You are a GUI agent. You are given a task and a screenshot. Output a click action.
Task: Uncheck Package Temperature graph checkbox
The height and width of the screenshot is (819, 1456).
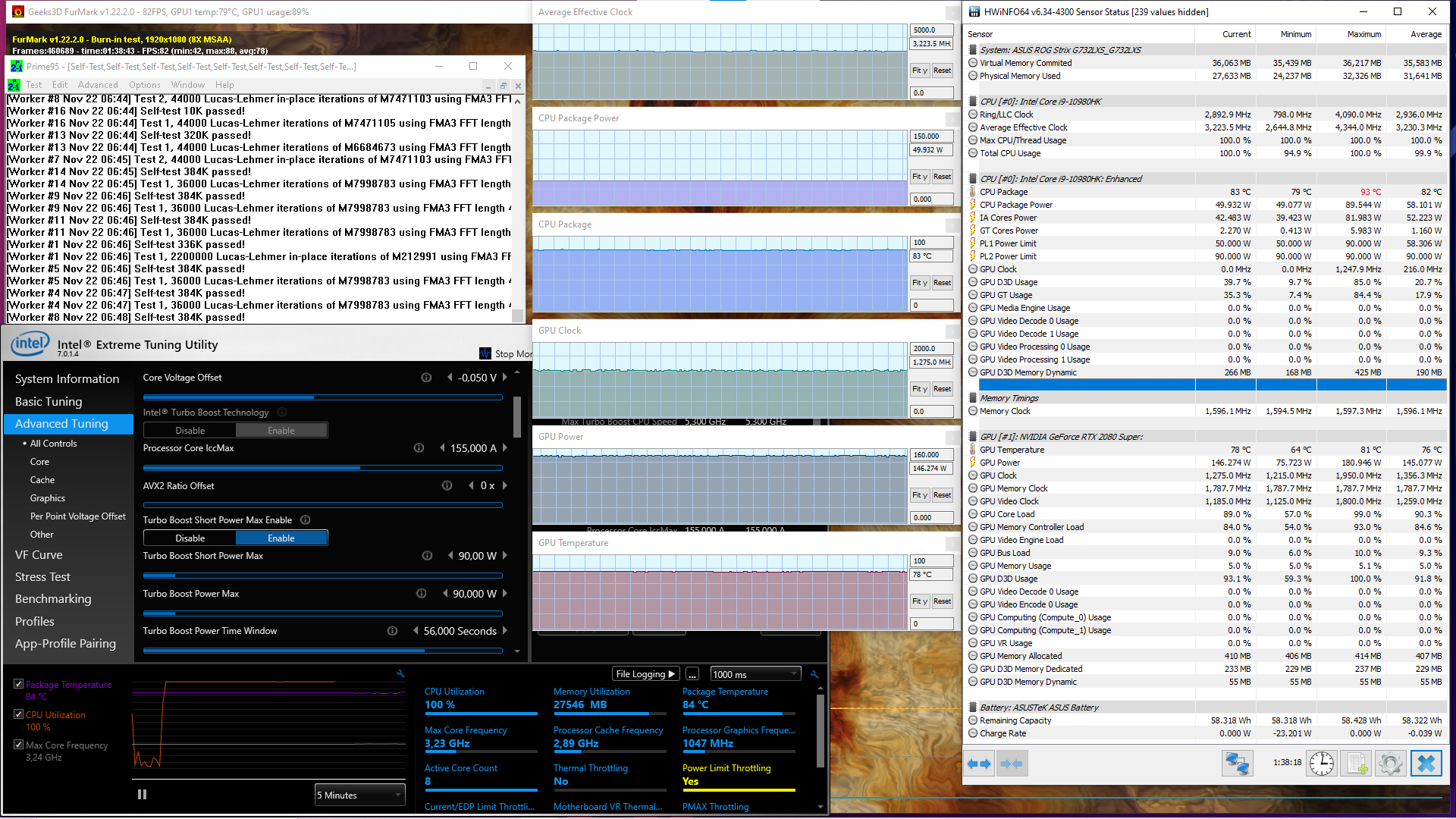(x=18, y=684)
